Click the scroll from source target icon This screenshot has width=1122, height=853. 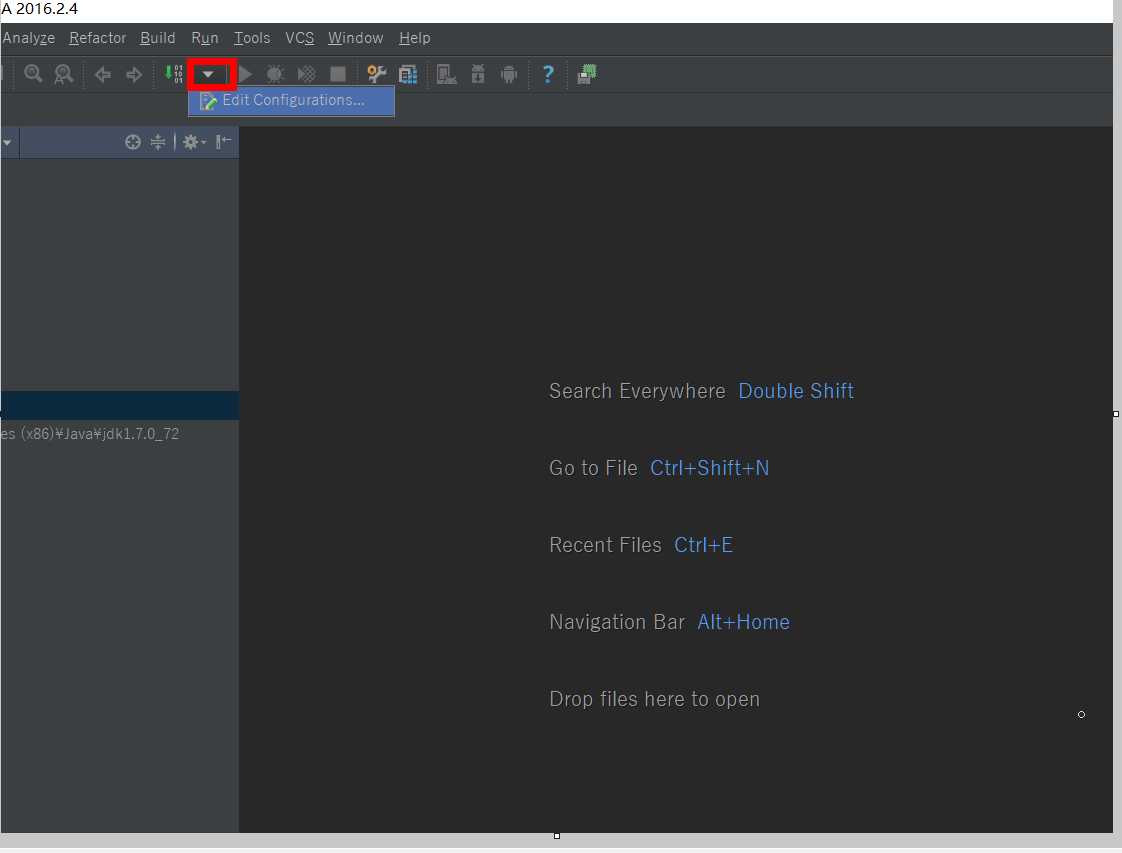click(x=132, y=142)
